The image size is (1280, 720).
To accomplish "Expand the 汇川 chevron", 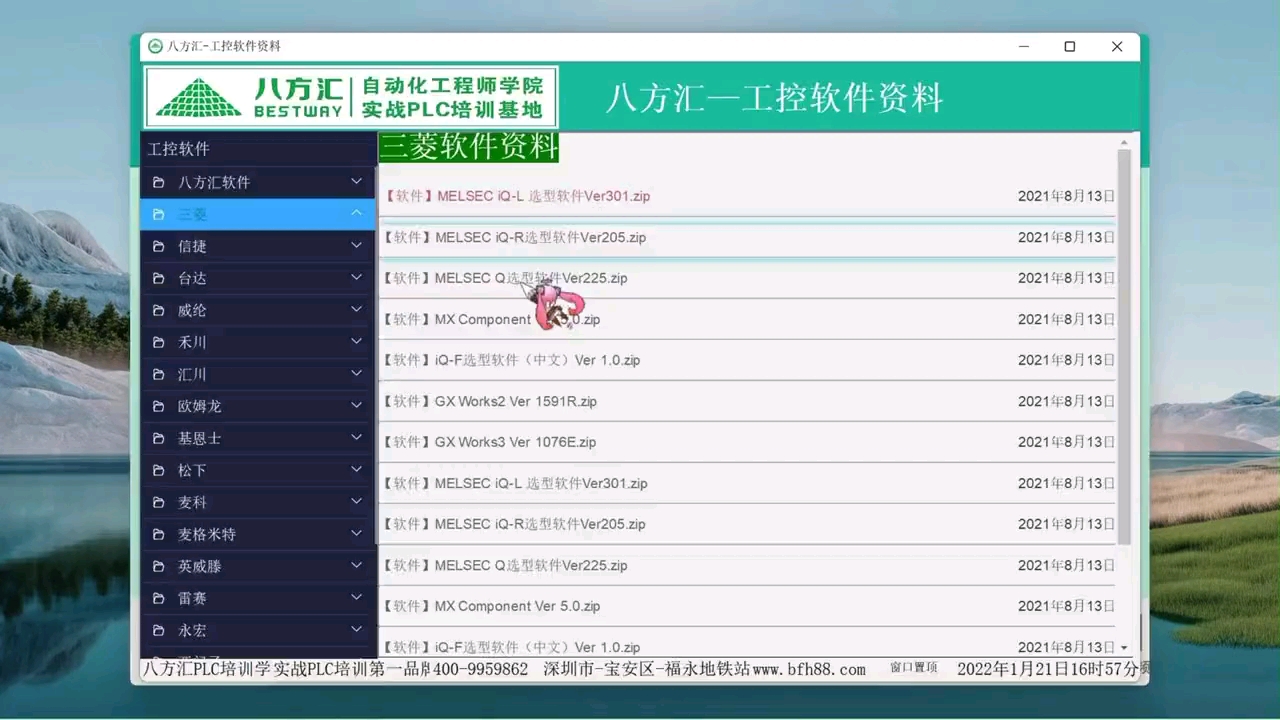I will point(356,373).
